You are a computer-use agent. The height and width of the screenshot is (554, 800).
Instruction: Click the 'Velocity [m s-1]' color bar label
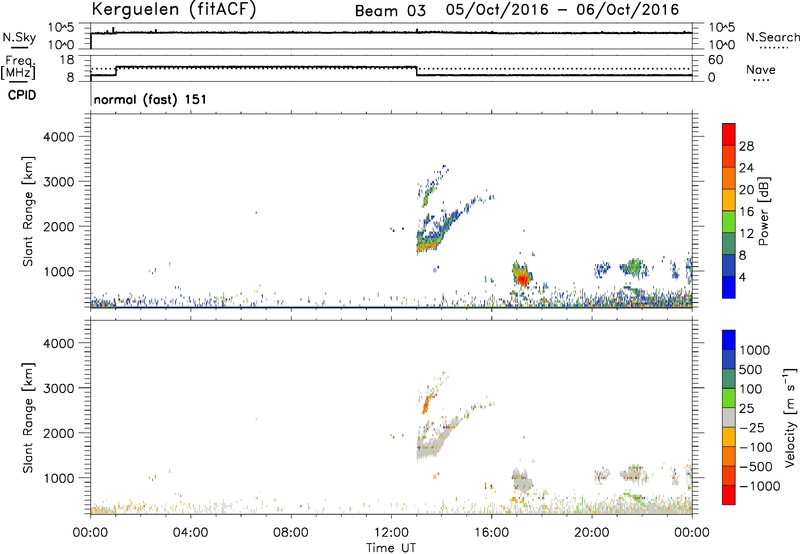click(790, 418)
